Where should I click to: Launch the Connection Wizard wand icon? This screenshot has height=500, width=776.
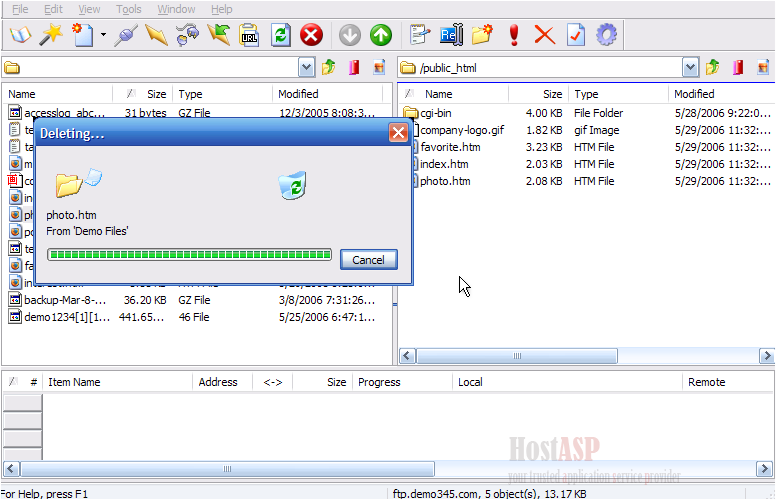[x=51, y=35]
